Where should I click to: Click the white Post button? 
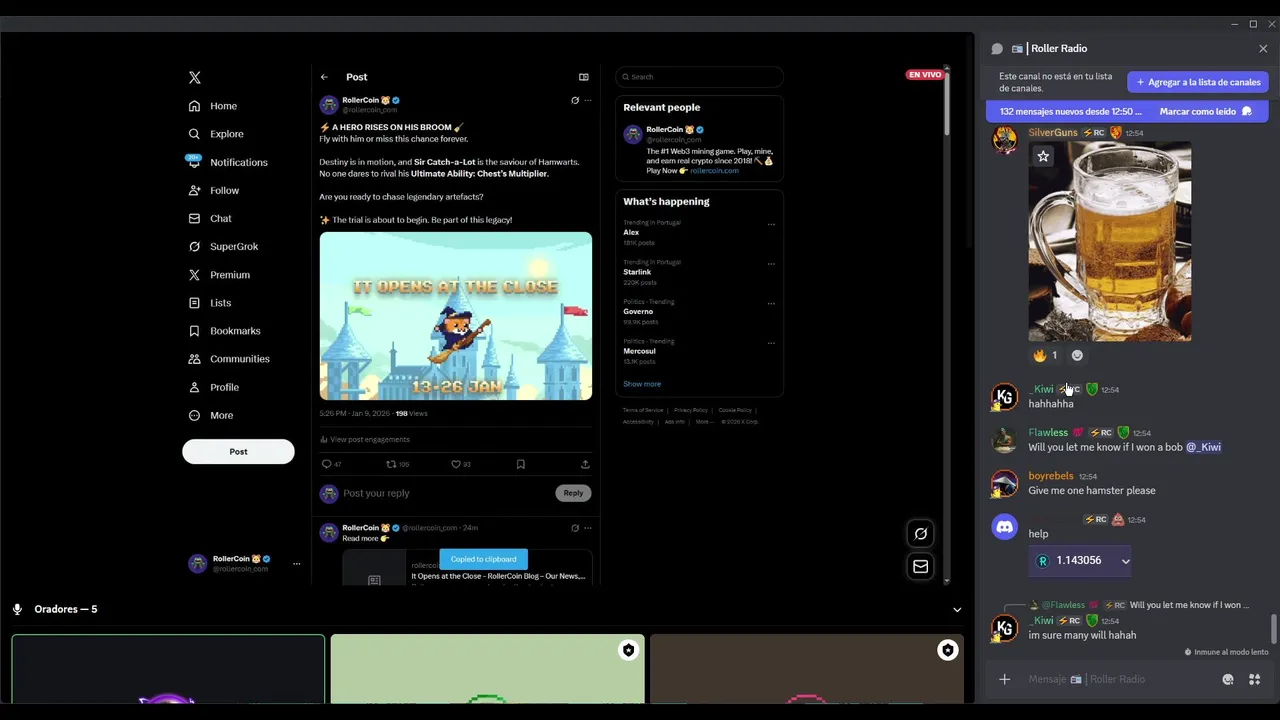238,452
